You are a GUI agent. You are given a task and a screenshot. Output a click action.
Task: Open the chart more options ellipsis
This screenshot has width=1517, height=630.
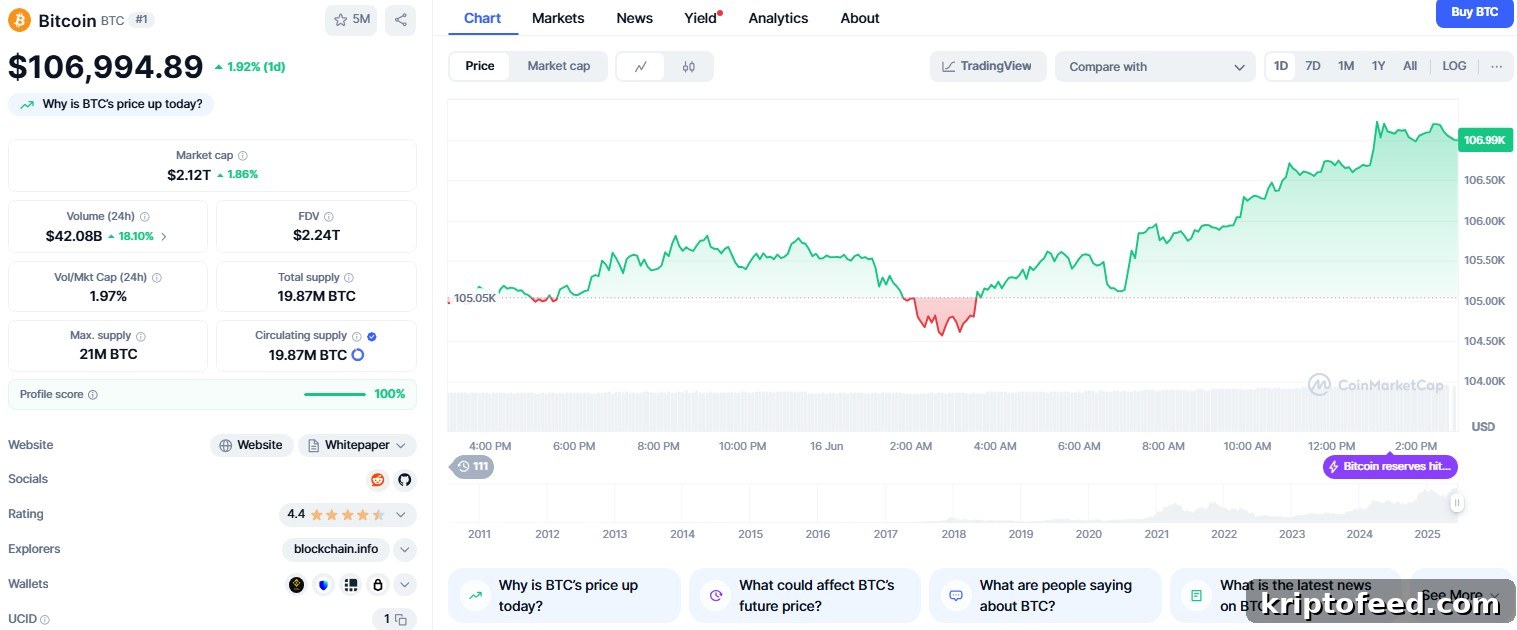click(x=1496, y=66)
